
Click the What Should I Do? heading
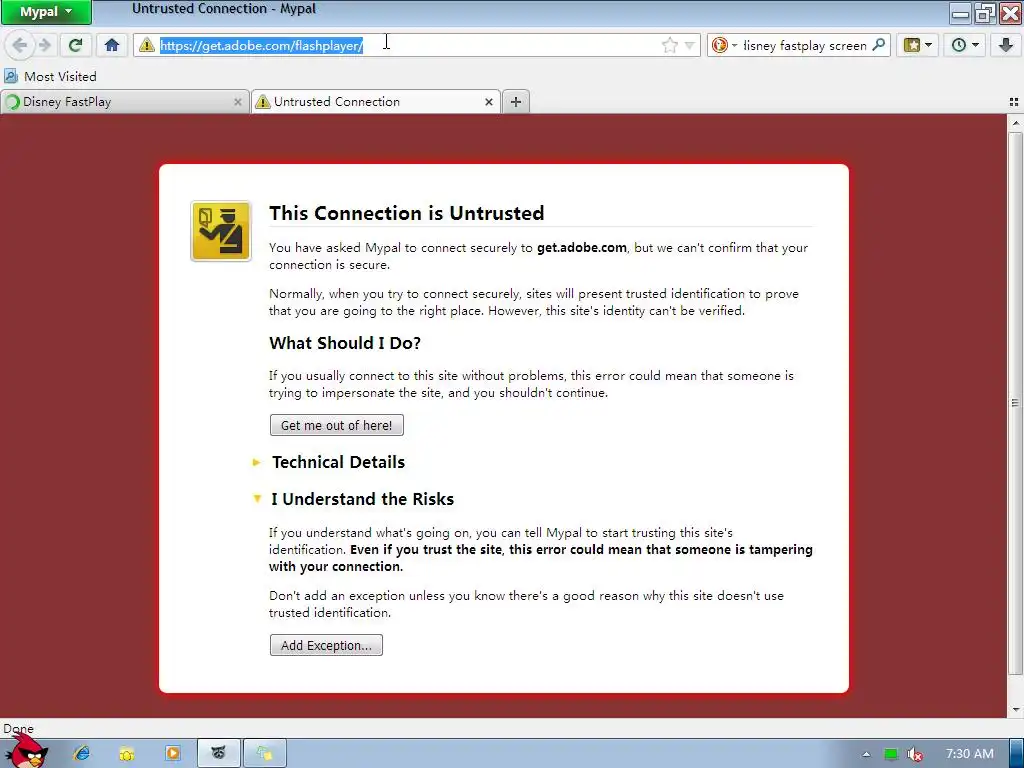[x=345, y=343]
